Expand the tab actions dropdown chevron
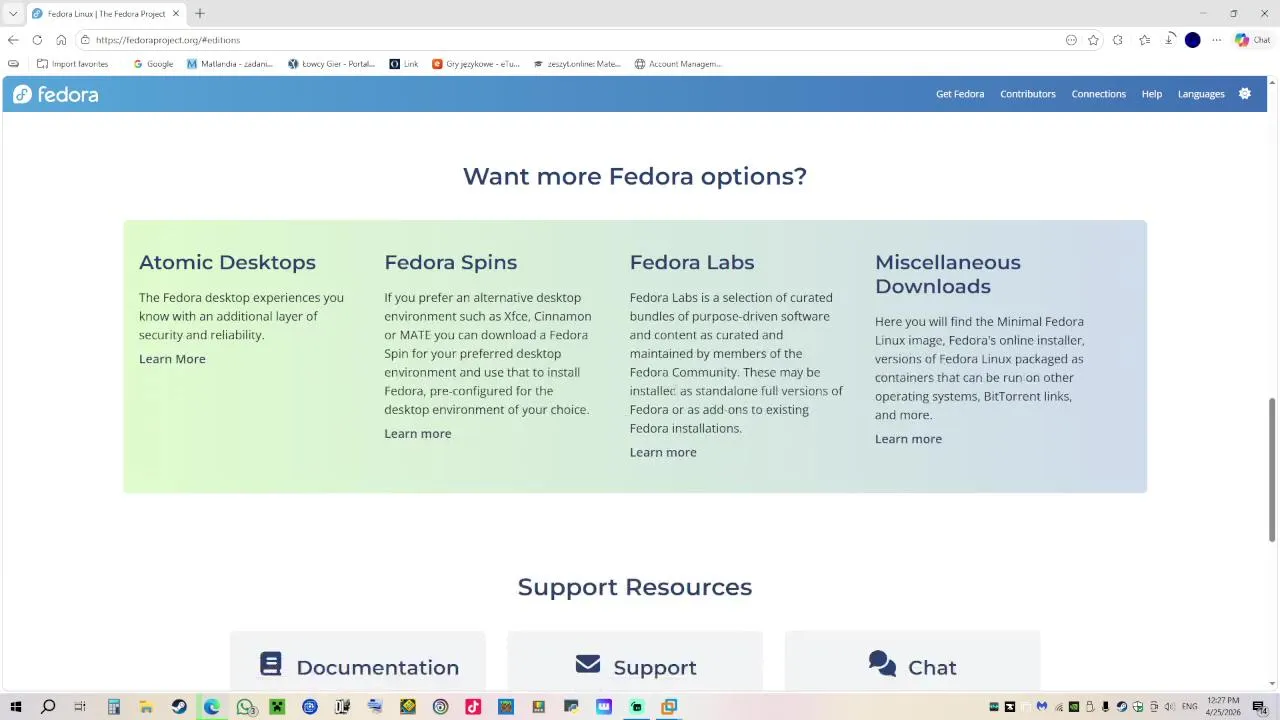The width and height of the screenshot is (1280, 720). (x=13, y=14)
